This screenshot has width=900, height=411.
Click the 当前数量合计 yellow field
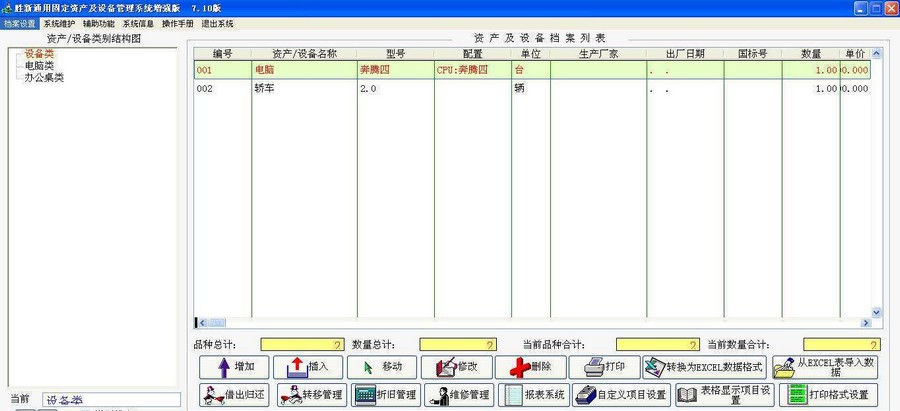[841, 344]
